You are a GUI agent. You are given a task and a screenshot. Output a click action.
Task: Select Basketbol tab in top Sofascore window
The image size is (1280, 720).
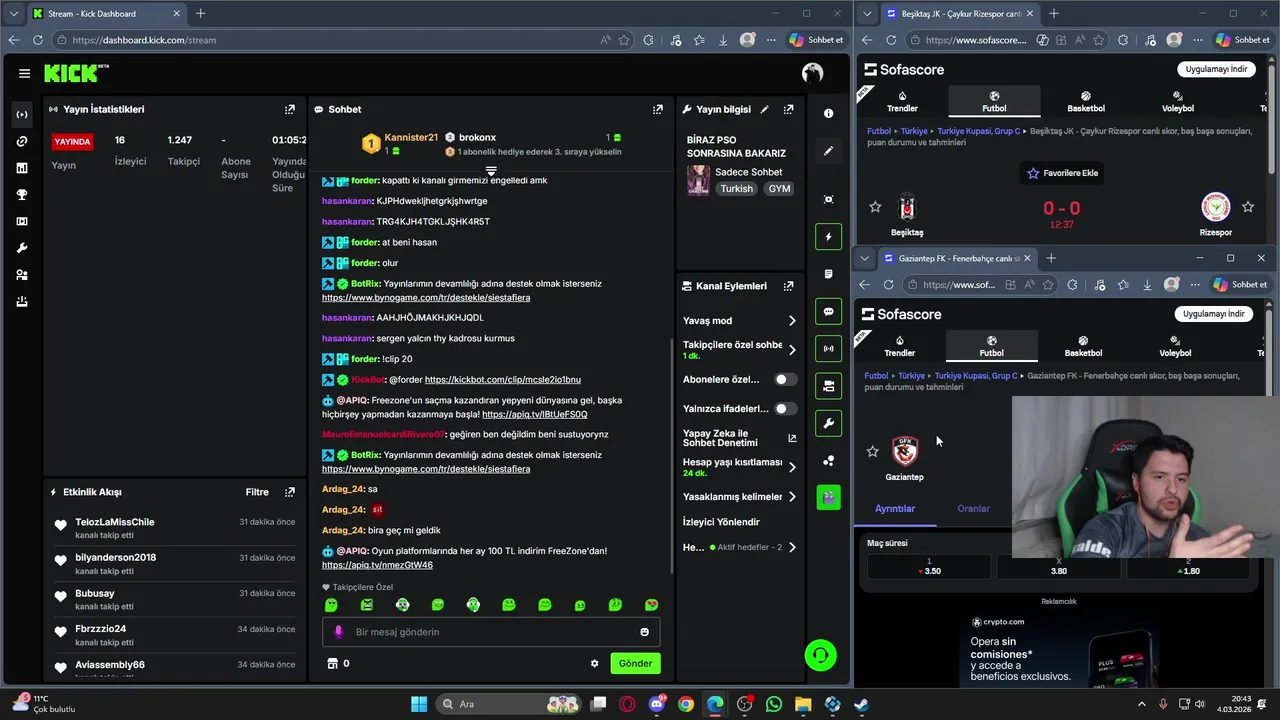click(1086, 102)
